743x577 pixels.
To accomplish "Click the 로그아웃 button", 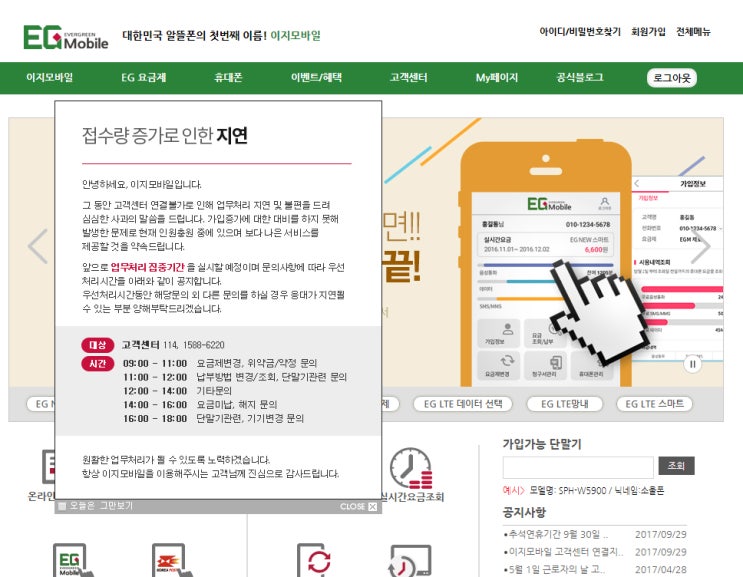I will 671,78.
